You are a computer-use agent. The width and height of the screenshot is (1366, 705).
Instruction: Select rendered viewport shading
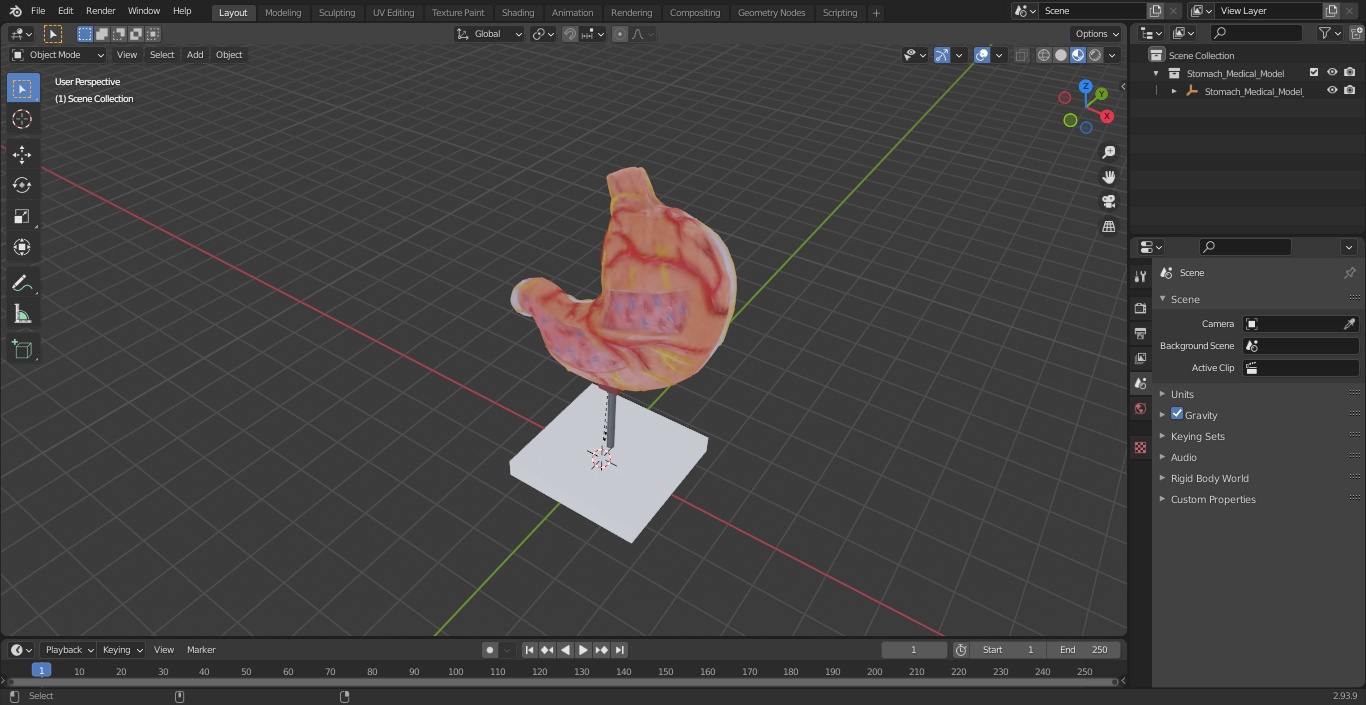(1095, 55)
